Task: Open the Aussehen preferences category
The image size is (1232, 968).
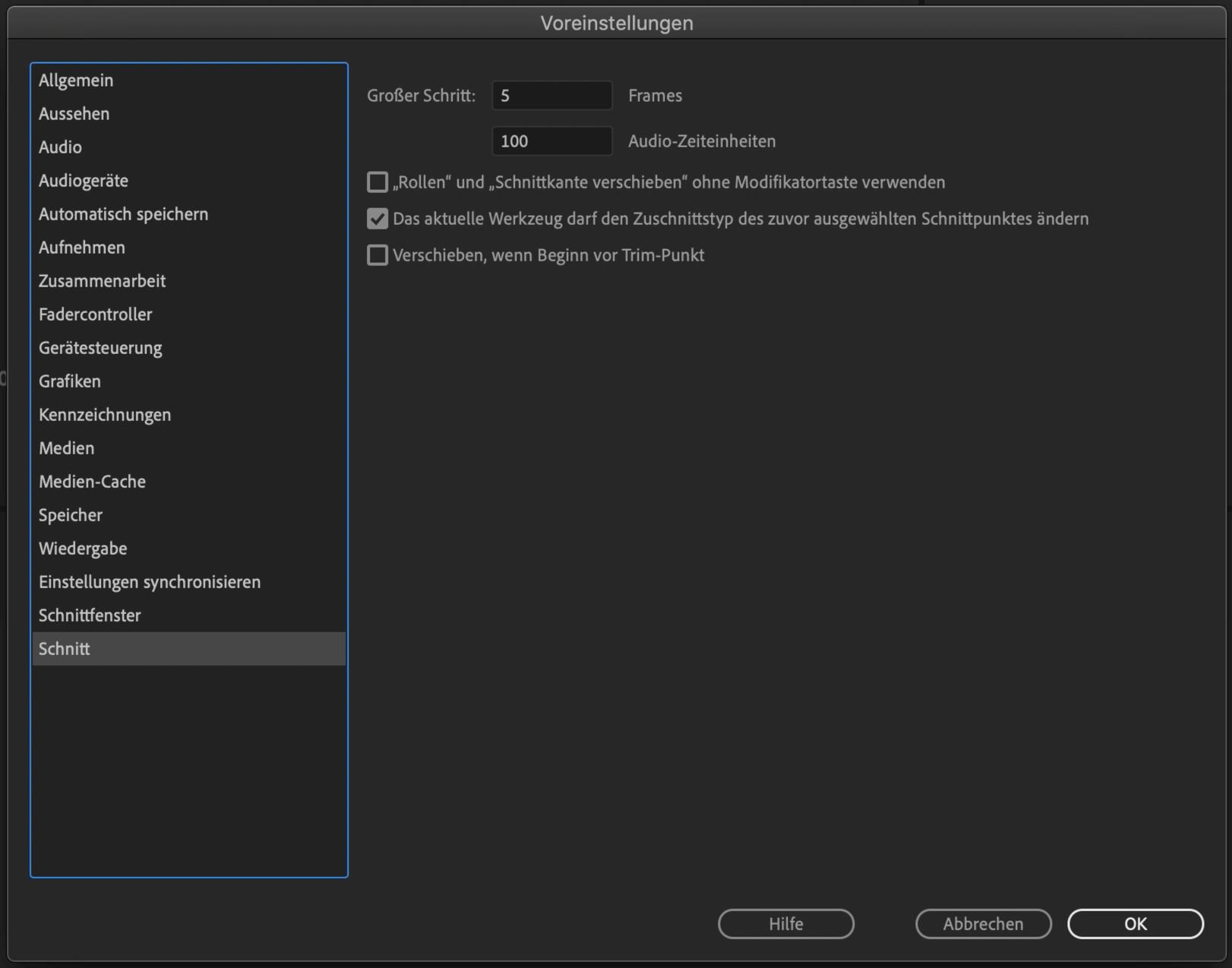Action: pos(74,114)
